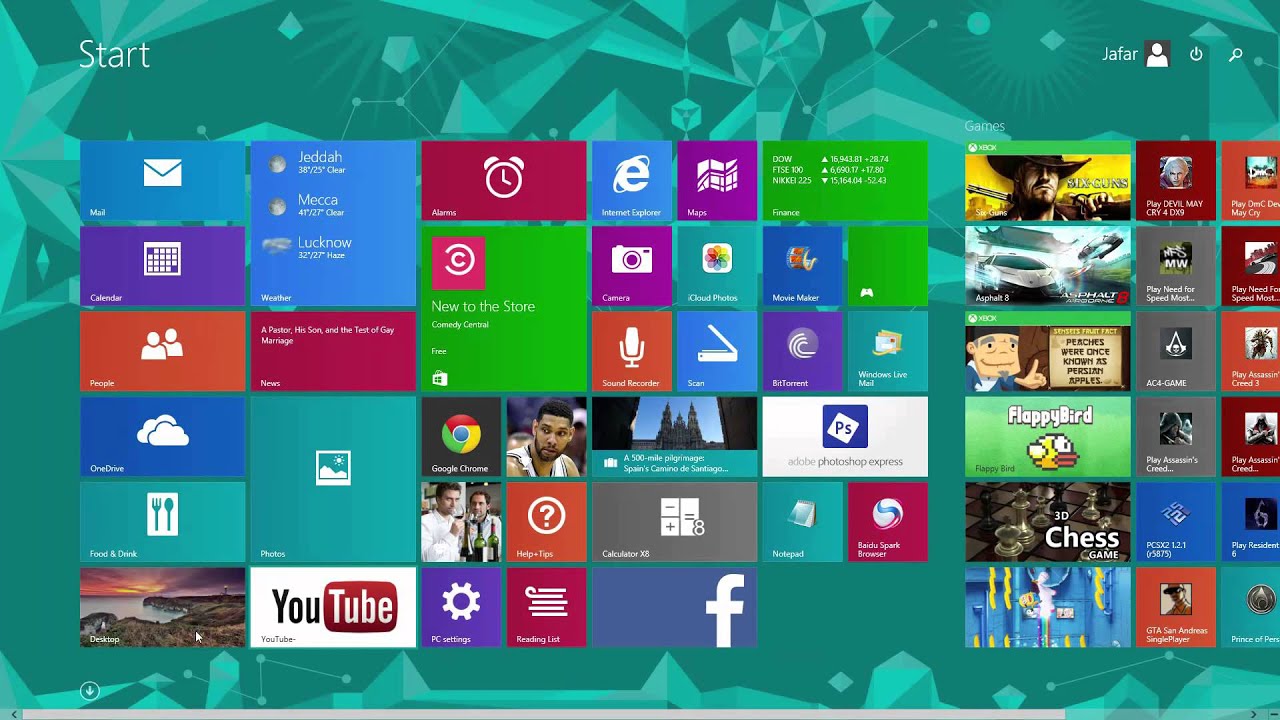1280x720 pixels.
Task: Open the News tile headline
Action: (333, 351)
